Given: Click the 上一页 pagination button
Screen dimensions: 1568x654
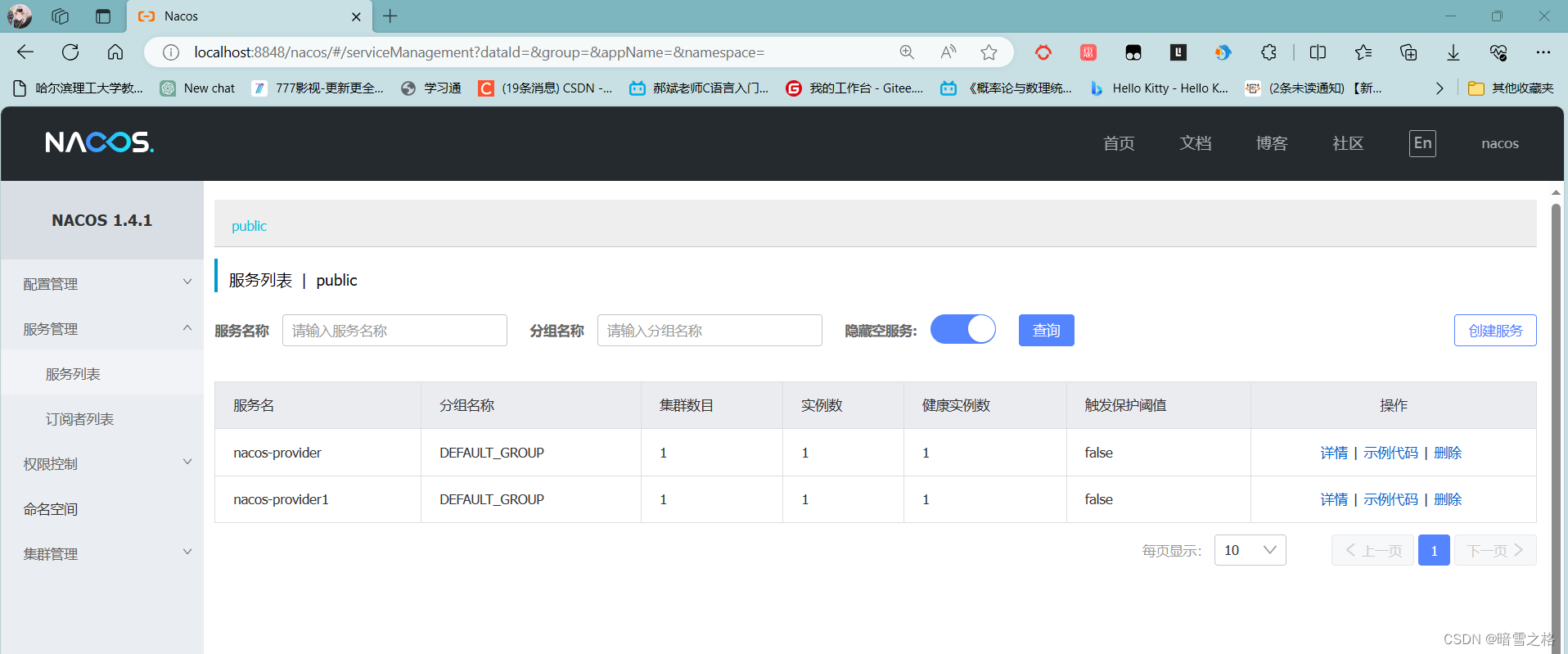Looking at the screenshot, I should click(1372, 550).
